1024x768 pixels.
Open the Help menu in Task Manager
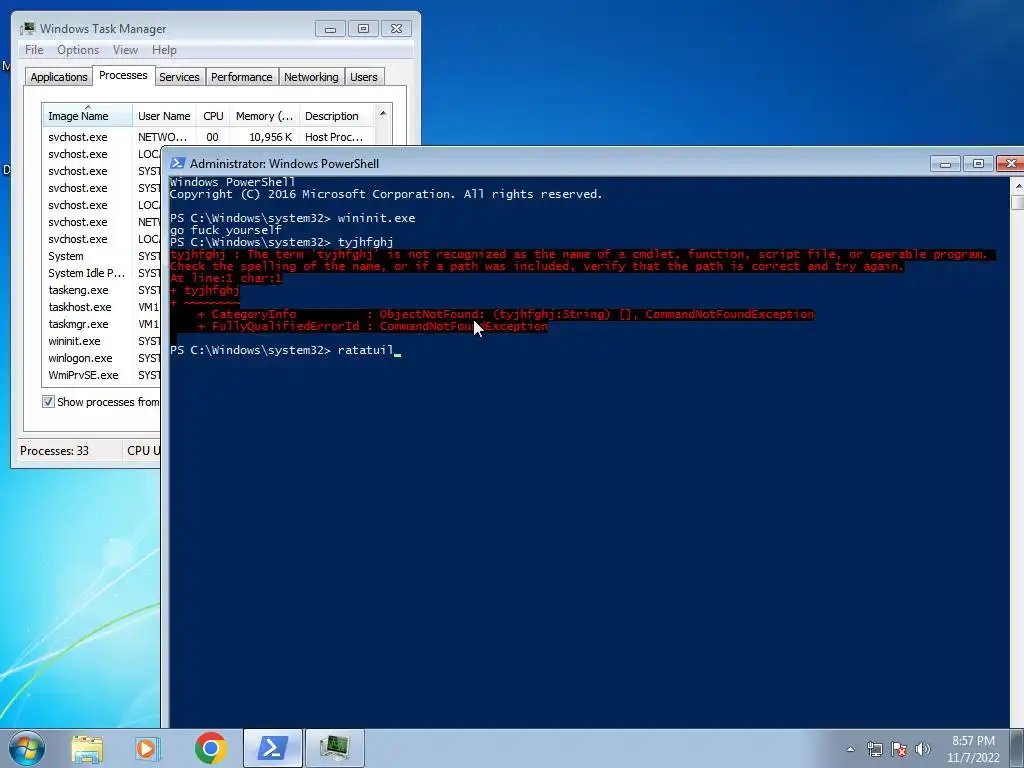click(164, 50)
